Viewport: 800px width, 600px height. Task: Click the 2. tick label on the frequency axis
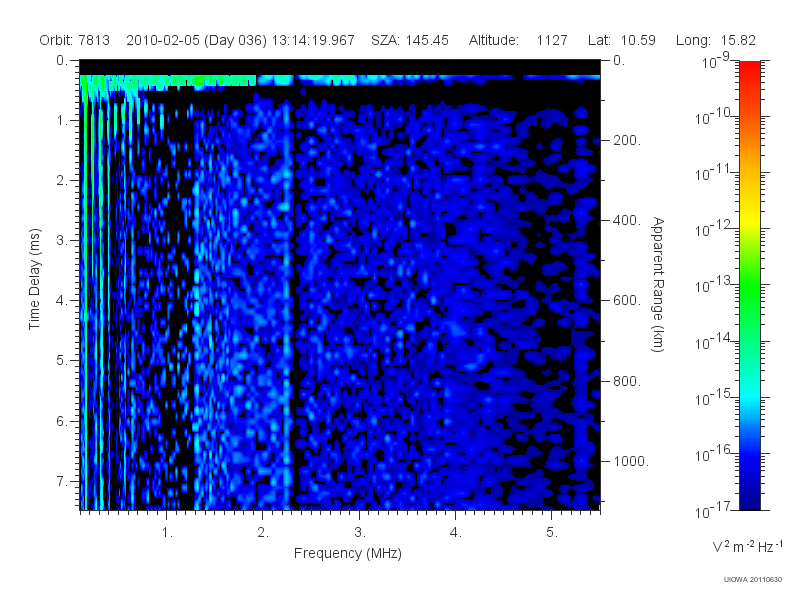(263, 533)
